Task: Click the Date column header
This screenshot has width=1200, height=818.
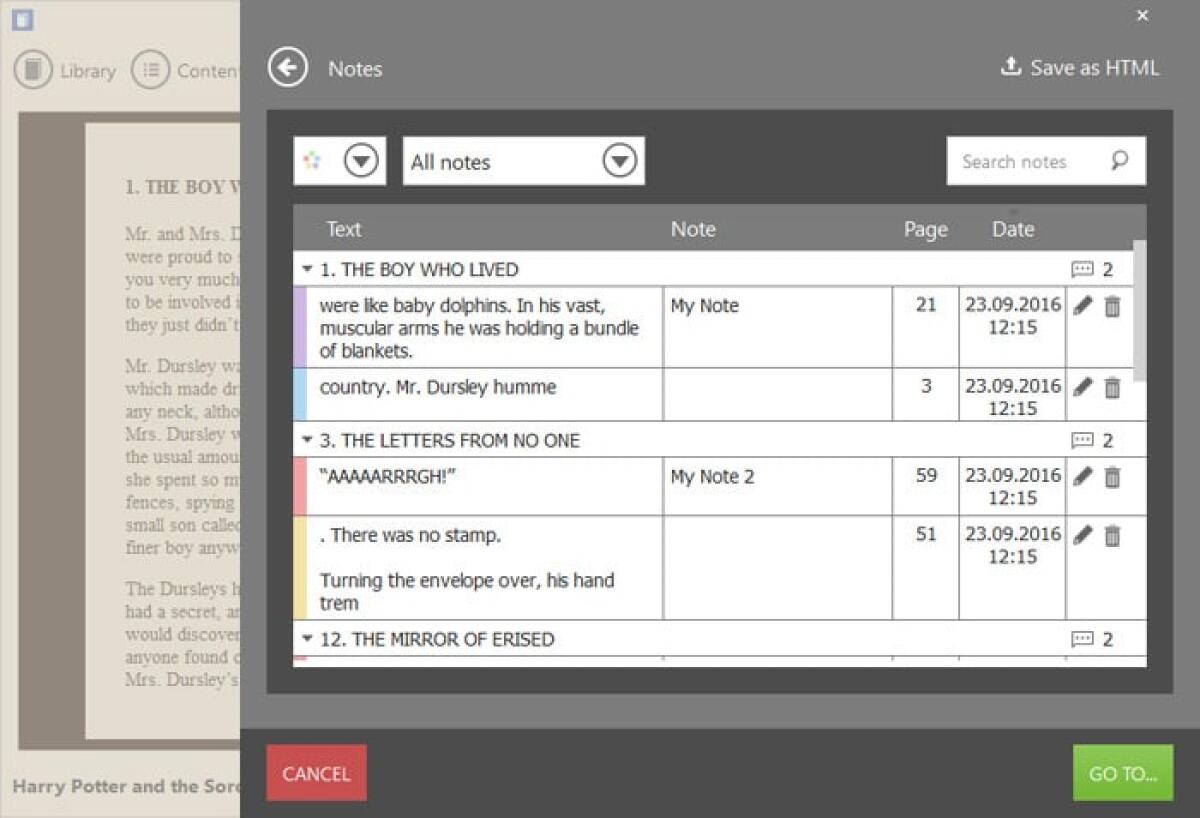Action: [x=1013, y=229]
